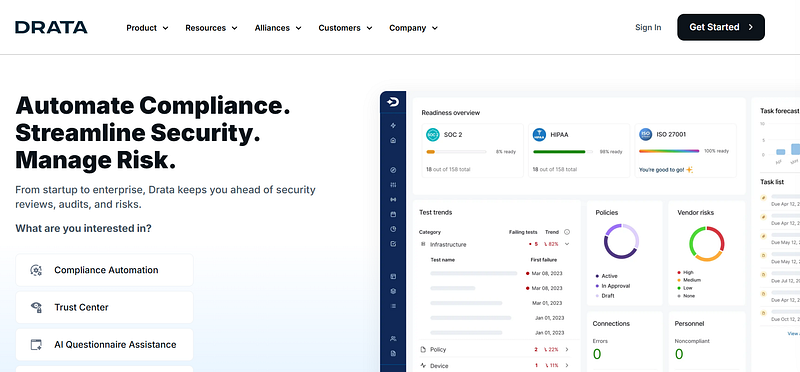The image size is (800, 372).
Task: Choose the Trust Center option
Action: pyautogui.click(x=105, y=308)
